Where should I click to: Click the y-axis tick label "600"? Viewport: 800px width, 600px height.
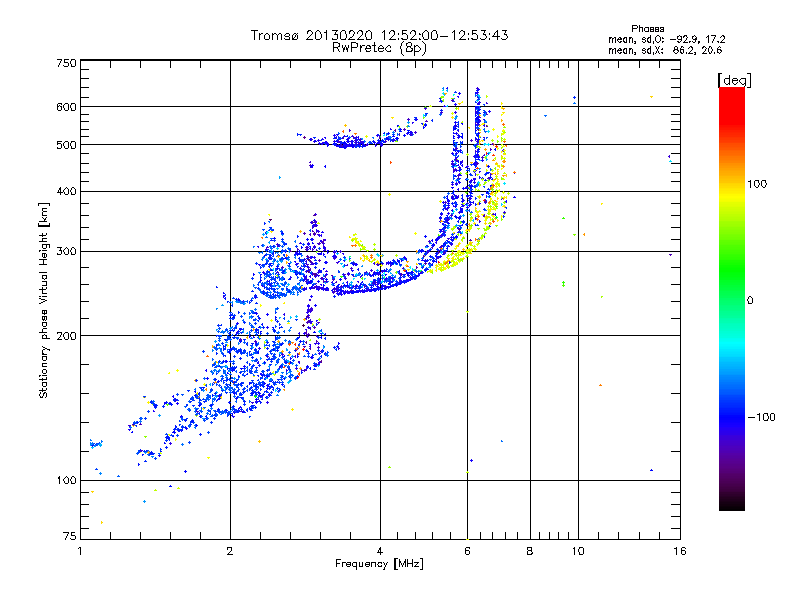(x=66, y=107)
